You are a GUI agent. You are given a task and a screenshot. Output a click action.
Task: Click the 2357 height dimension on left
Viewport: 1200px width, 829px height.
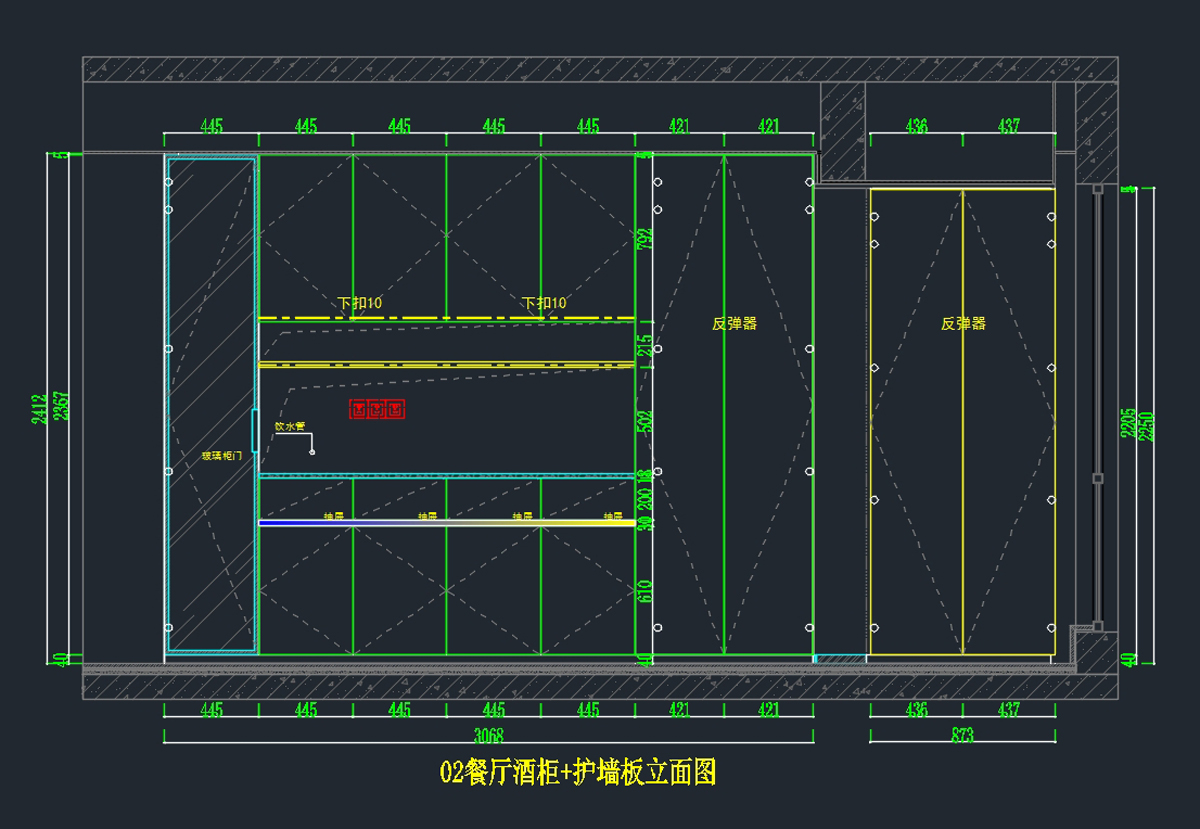(x=59, y=406)
